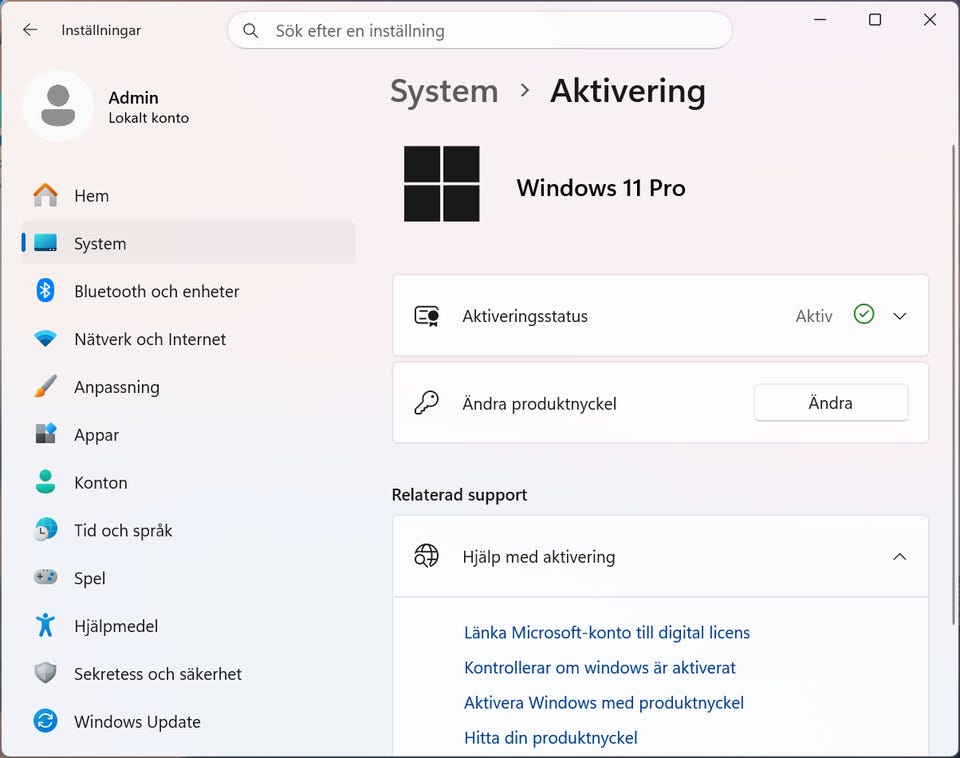Click the Ändra product key button
Viewport: 960px width, 758px height.
(831, 403)
